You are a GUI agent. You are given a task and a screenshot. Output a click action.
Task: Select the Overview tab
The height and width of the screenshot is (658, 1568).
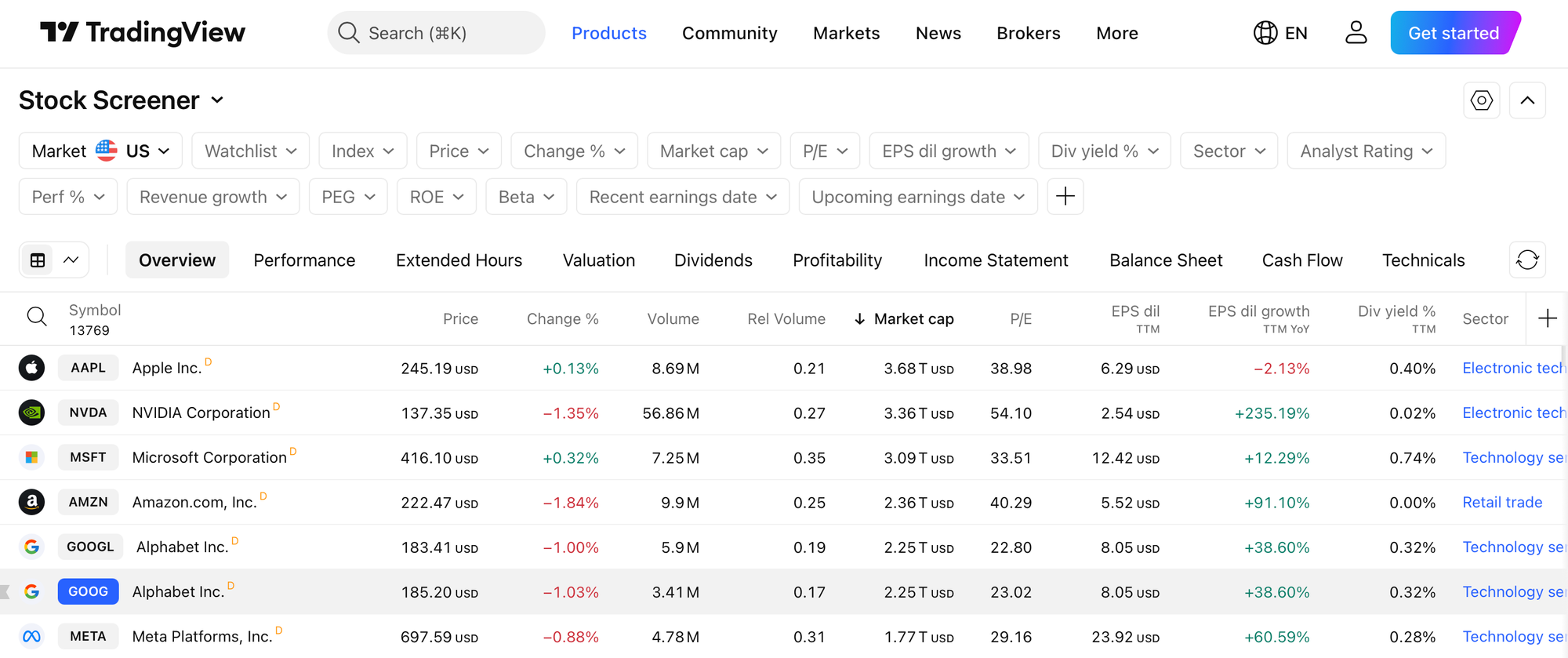pos(177,260)
